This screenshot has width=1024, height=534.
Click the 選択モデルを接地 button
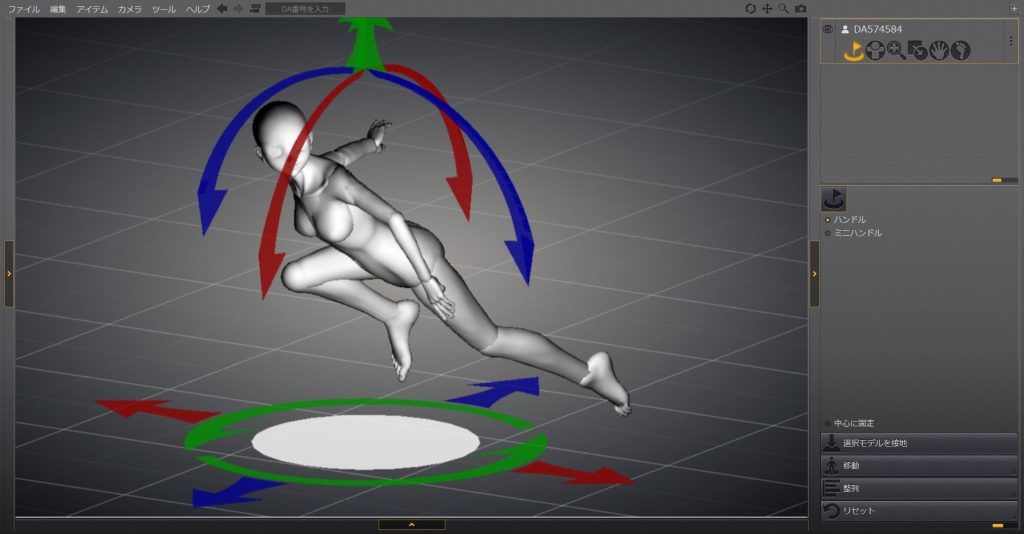click(x=919, y=443)
